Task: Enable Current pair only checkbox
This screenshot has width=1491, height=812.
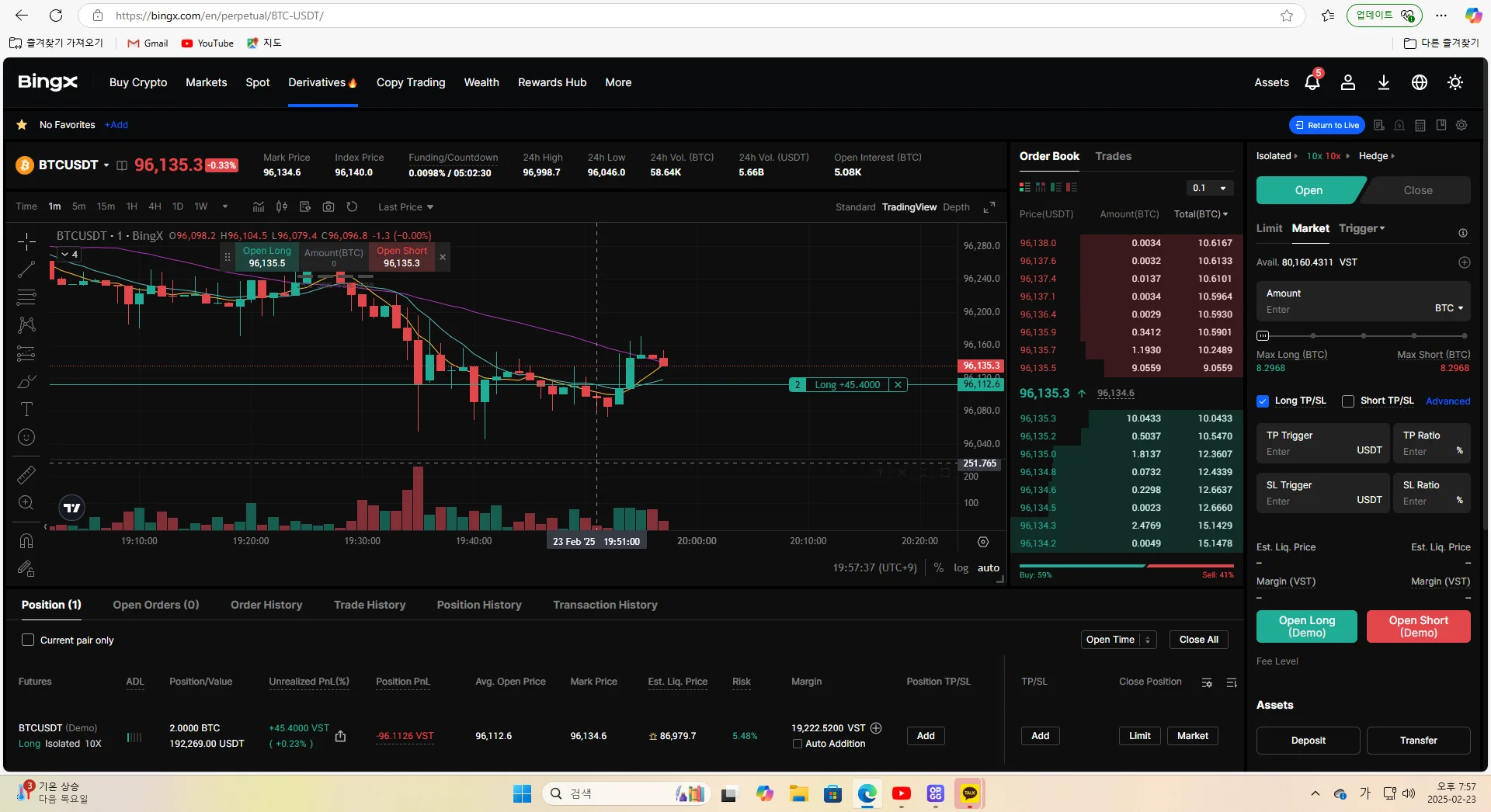Action: point(28,640)
